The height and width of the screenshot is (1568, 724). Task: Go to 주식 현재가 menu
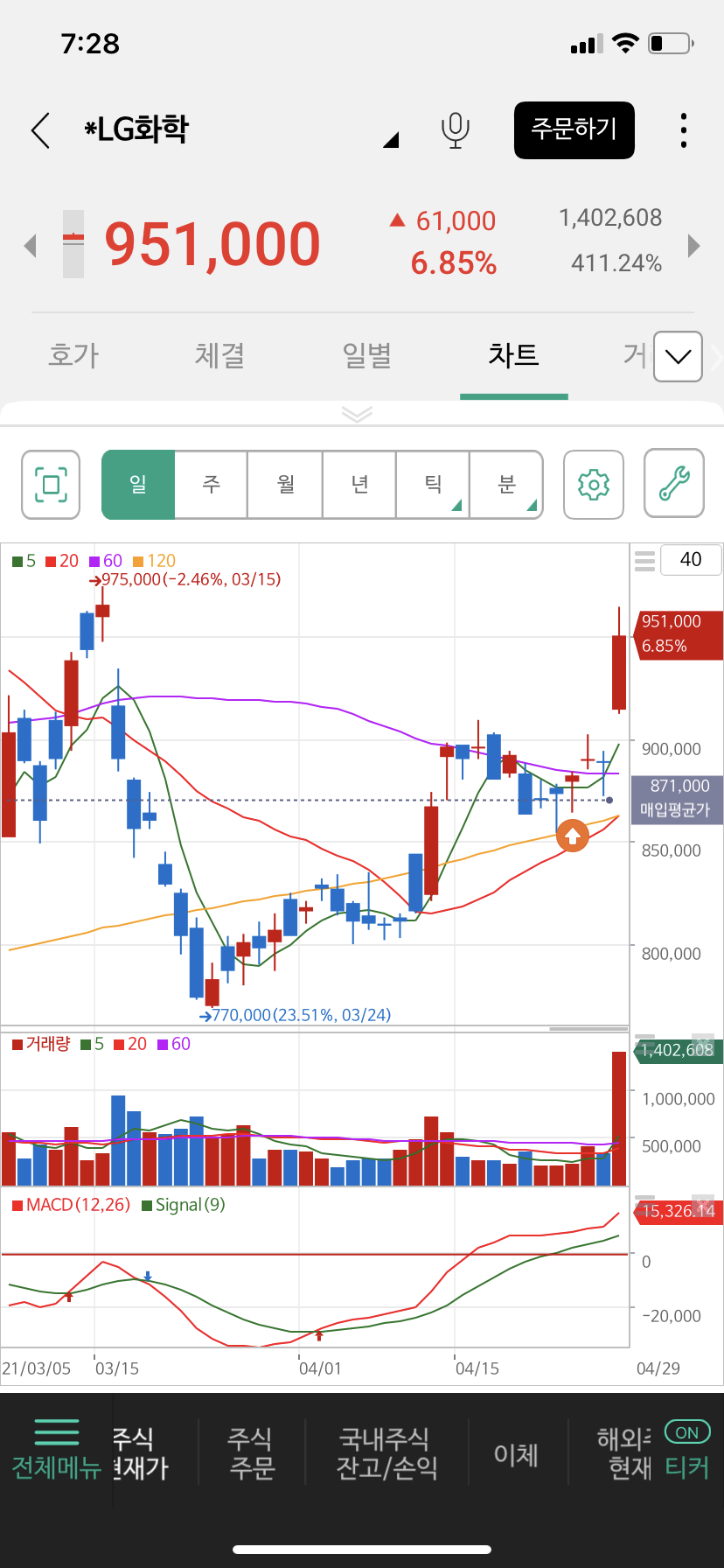tap(140, 1453)
